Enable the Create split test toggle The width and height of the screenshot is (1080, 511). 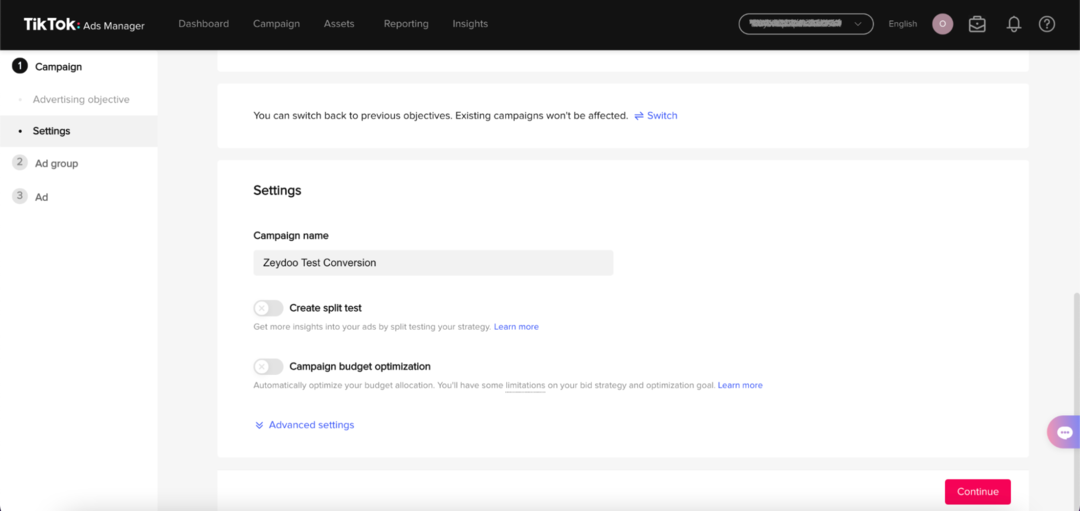268,308
